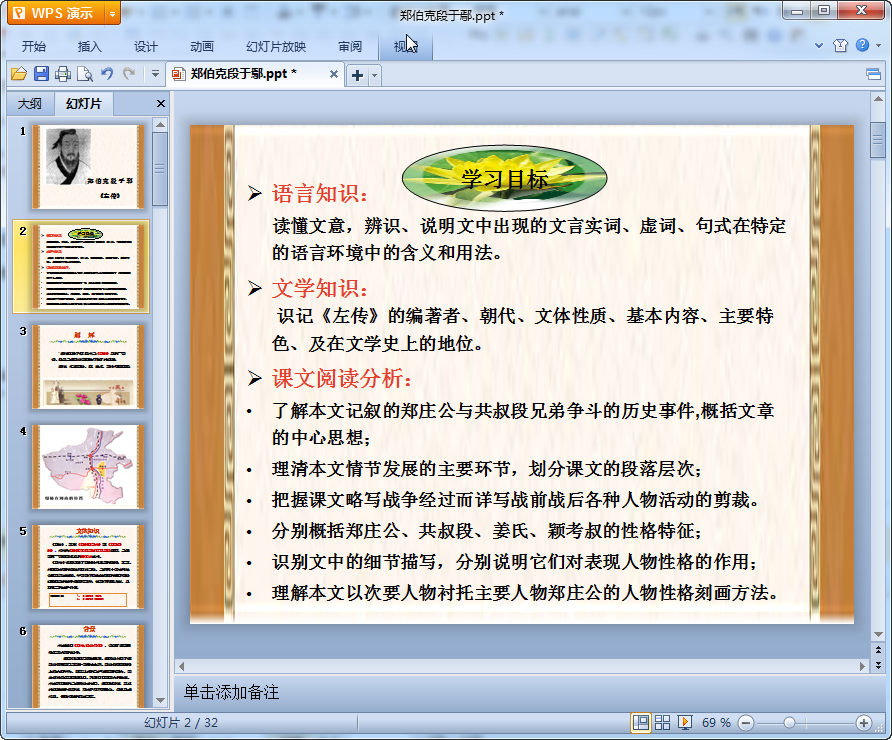Switch to the 大纲 pane tab
Image resolution: width=892 pixels, height=740 pixels.
pyautogui.click(x=30, y=104)
